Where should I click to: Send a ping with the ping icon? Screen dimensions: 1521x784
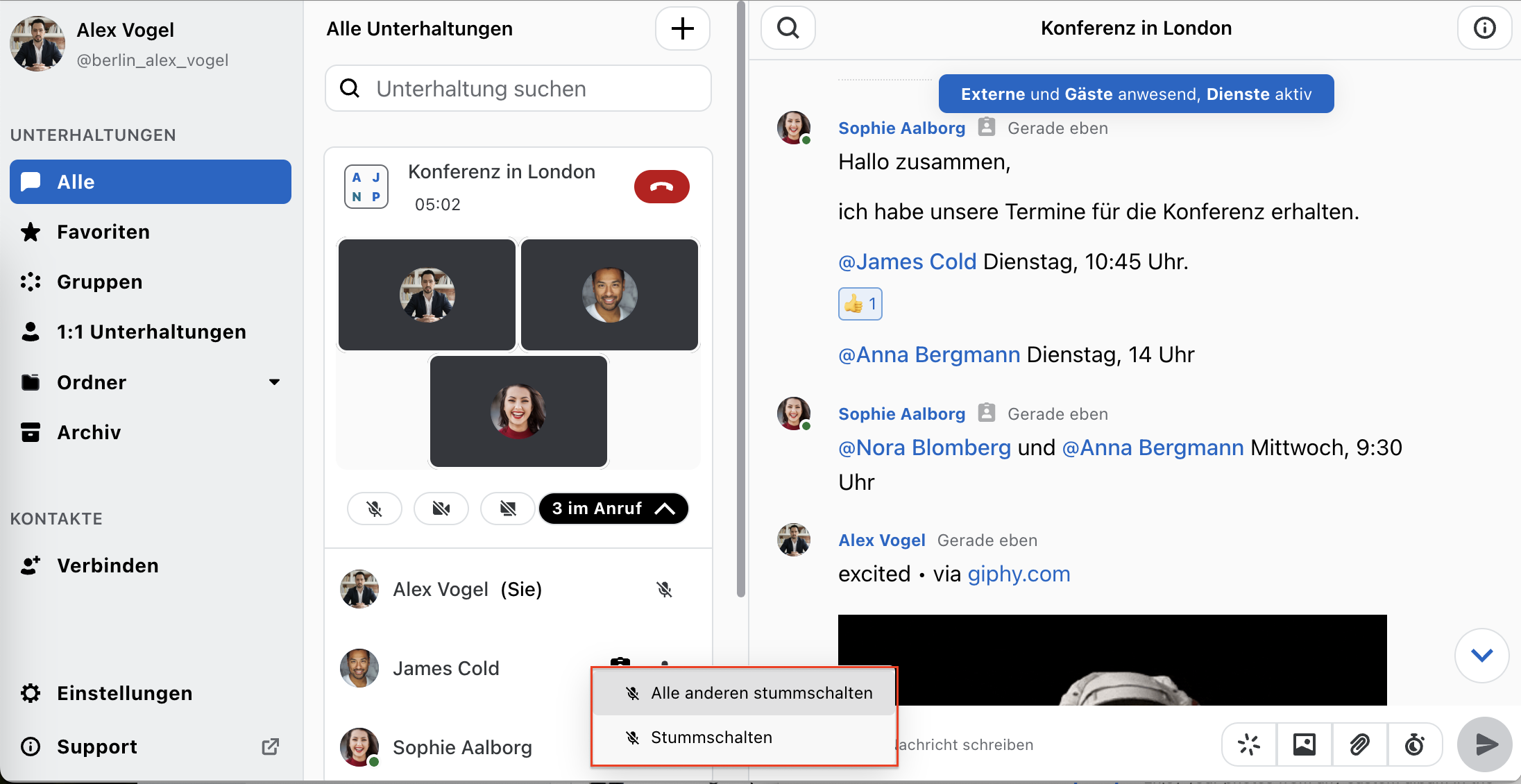[x=1249, y=744]
